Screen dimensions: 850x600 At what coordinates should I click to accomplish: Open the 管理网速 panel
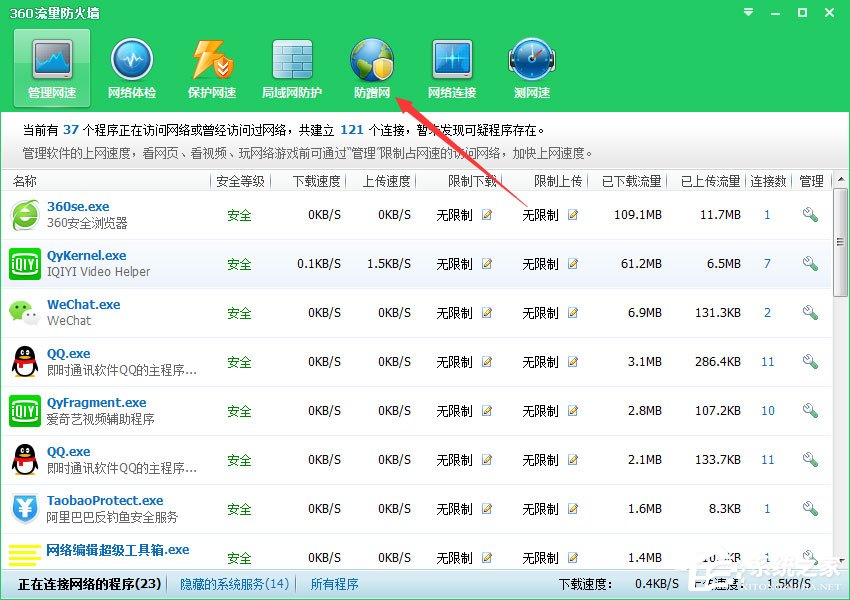50,66
